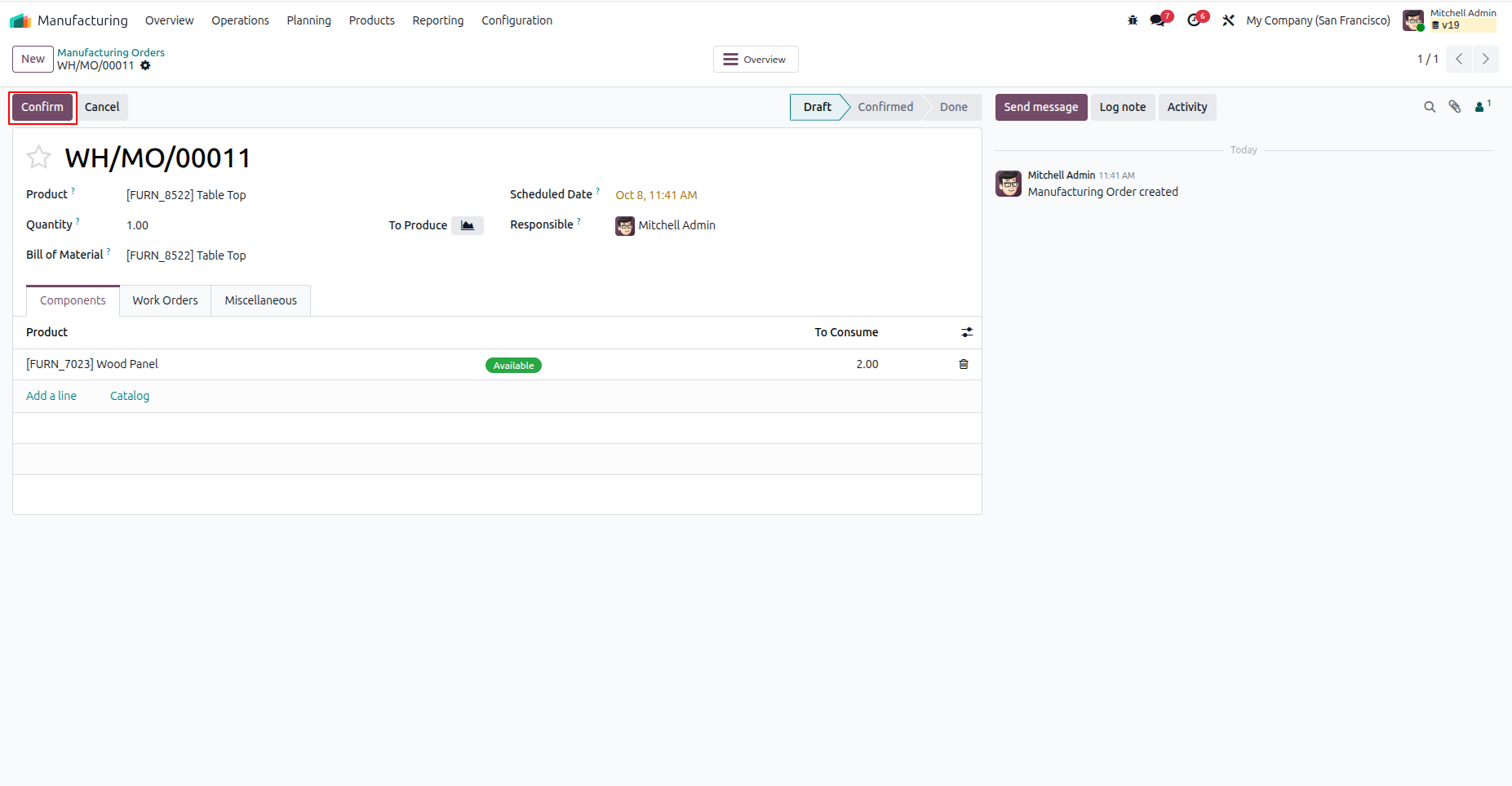1512x786 pixels.
Task: Open the Overview menu
Action: pos(169,20)
